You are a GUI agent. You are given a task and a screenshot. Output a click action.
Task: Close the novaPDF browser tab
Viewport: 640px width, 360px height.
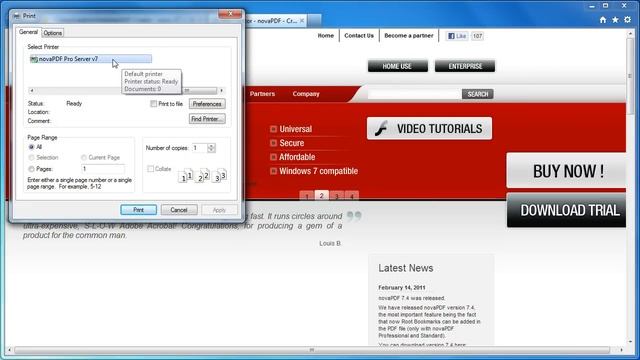coord(302,20)
